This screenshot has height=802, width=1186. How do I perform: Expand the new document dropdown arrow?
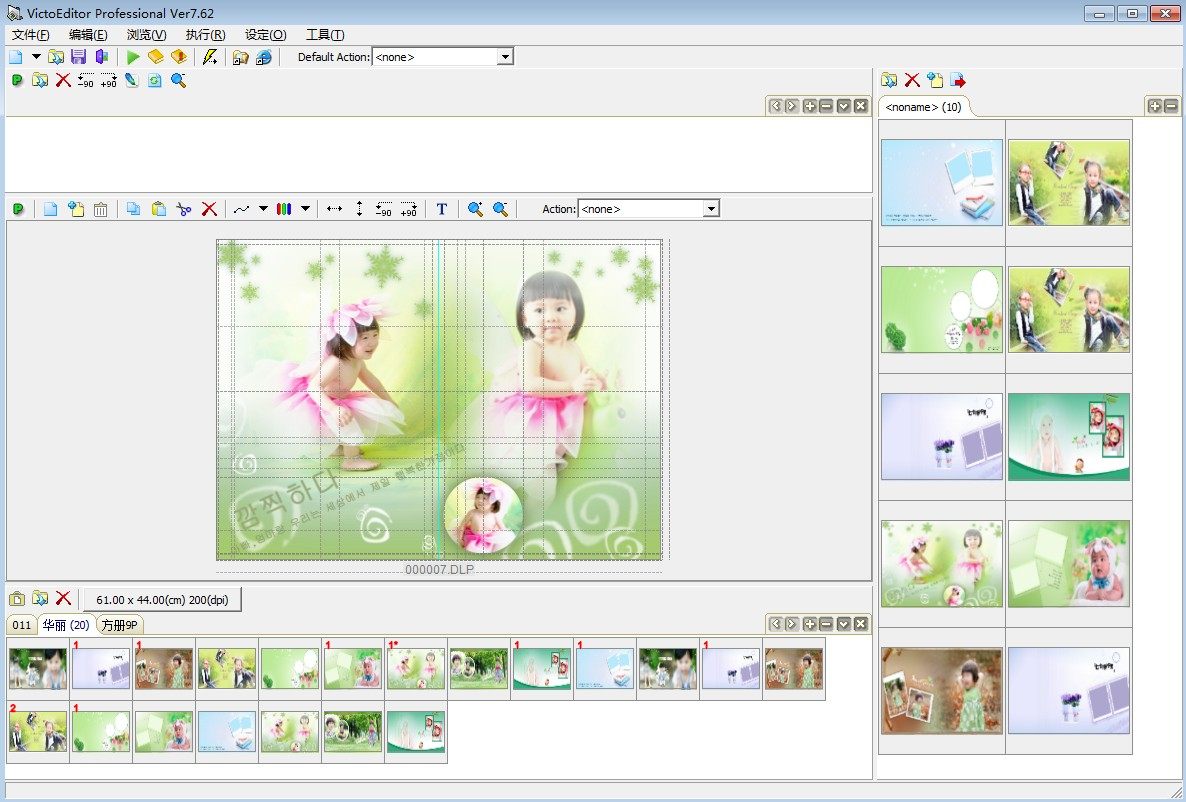(x=36, y=57)
